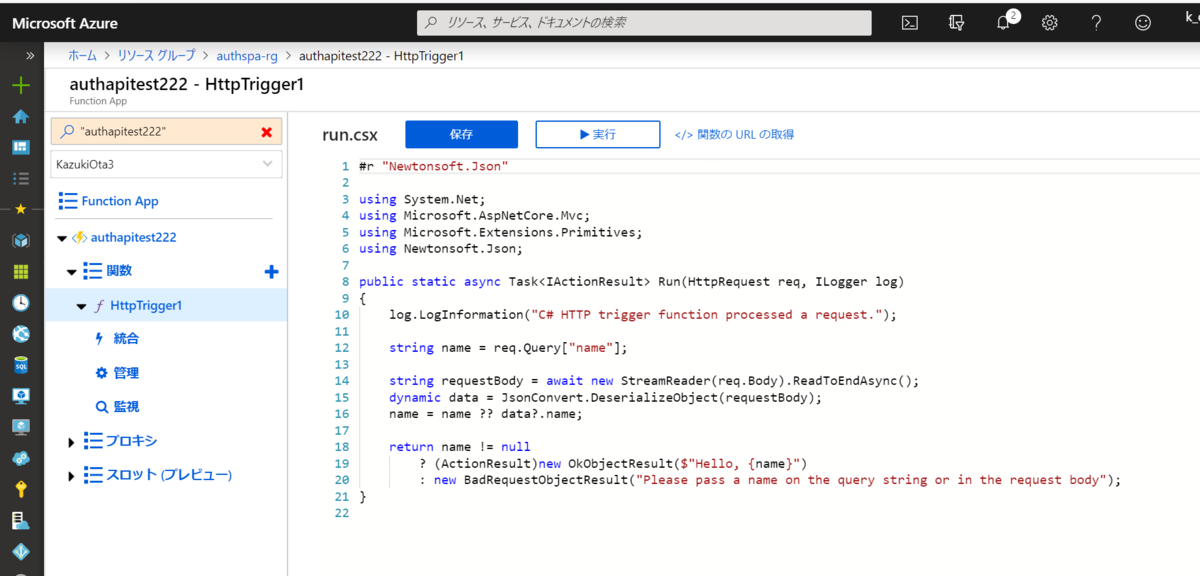Open the All services list icon
Image resolution: width=1200 pixels, height=576 pixels.
(x=20, y=178)
